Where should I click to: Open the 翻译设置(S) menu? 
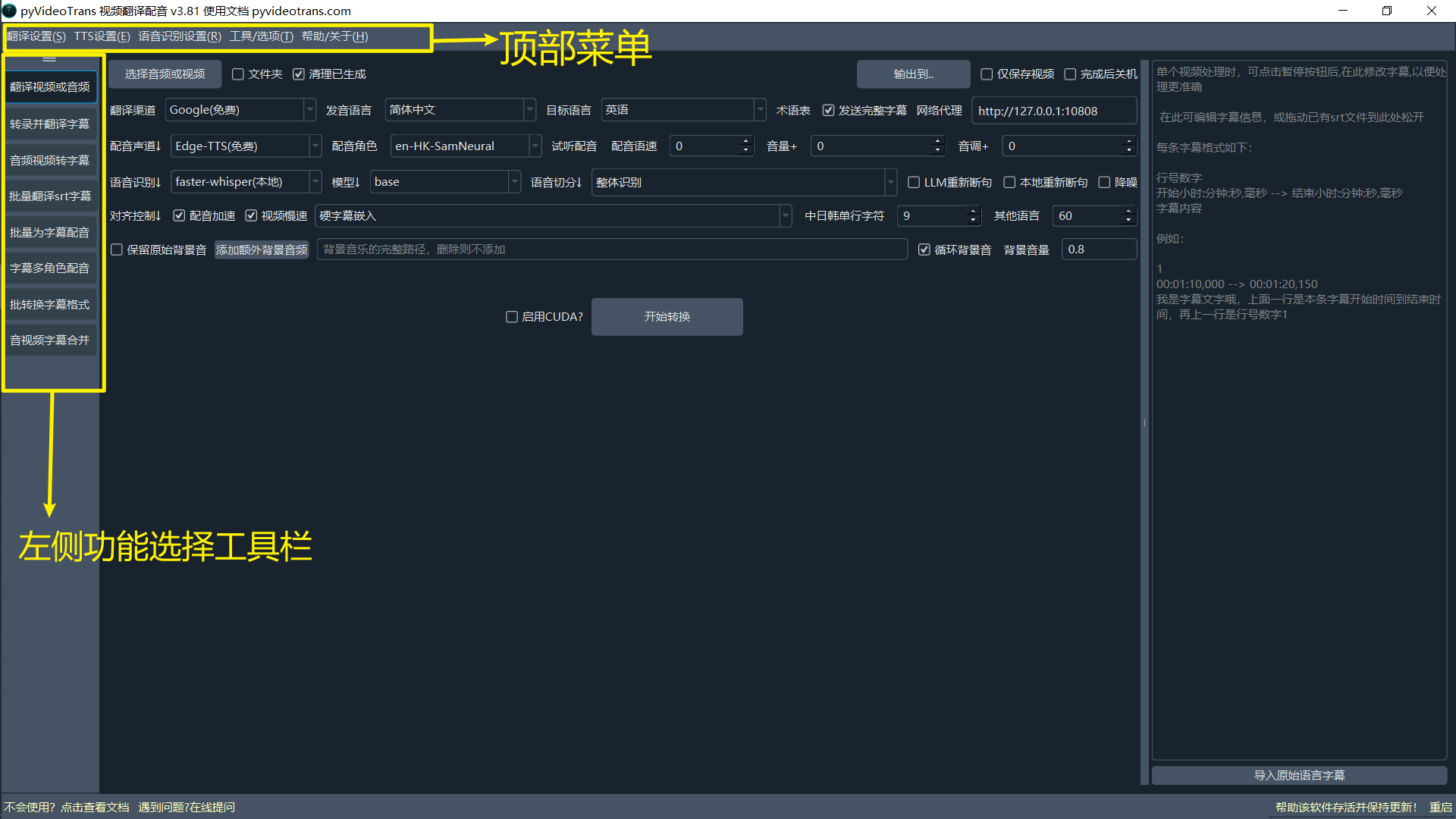click(x=36, y=36)
